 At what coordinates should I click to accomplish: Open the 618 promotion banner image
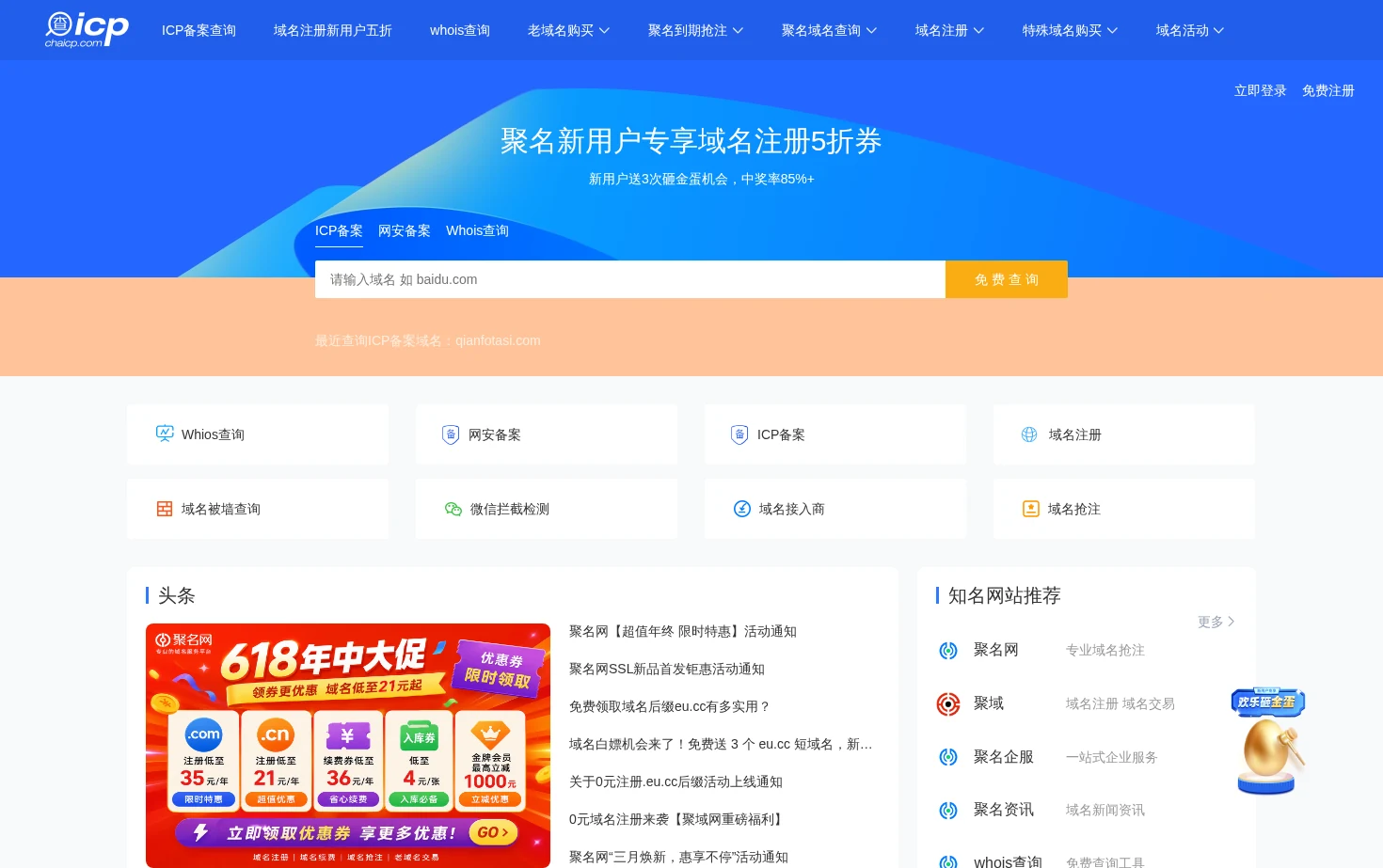tap(348, 746)
